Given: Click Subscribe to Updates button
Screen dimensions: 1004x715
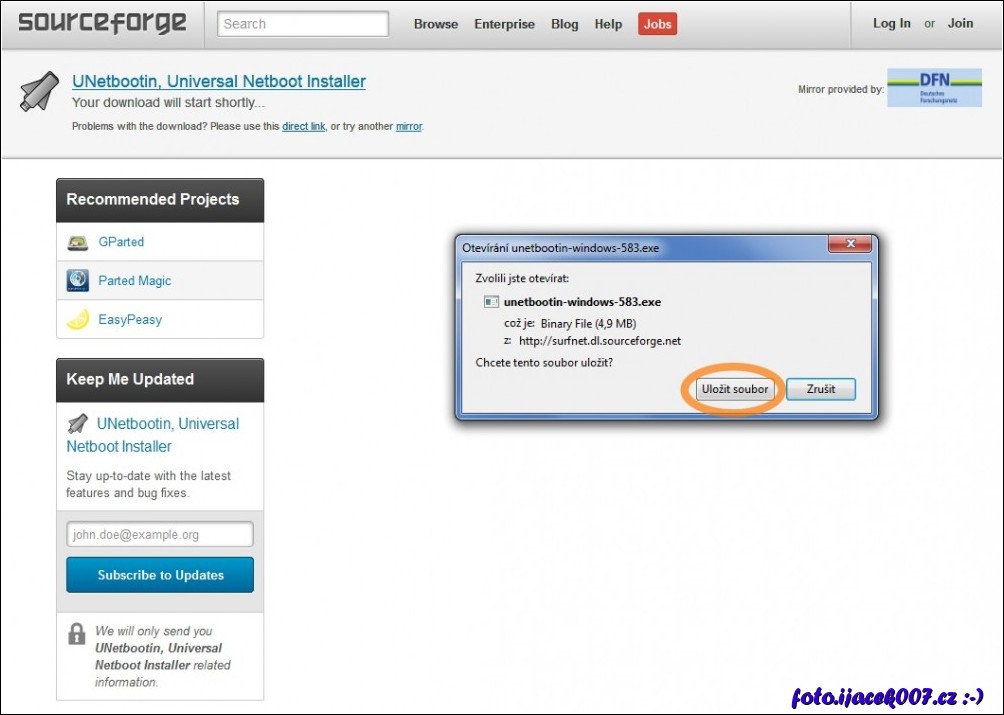Looking at the screenshot, I should 160,575.
